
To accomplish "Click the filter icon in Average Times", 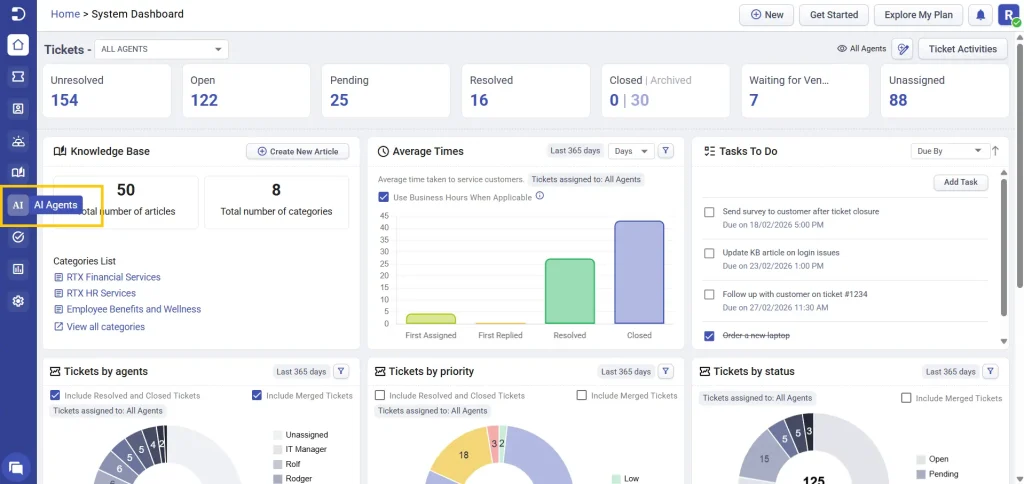I will (x=665, y=151).
